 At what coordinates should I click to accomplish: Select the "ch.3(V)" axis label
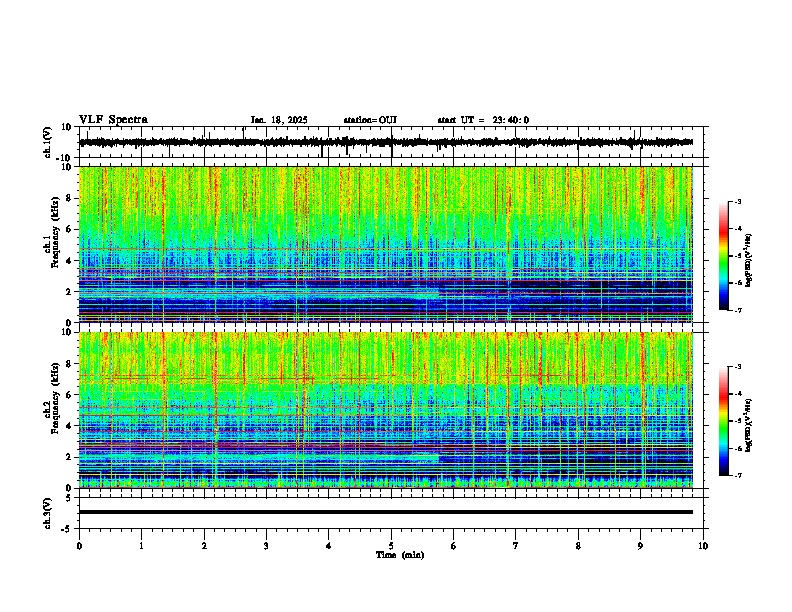click(x=48, y=513)
